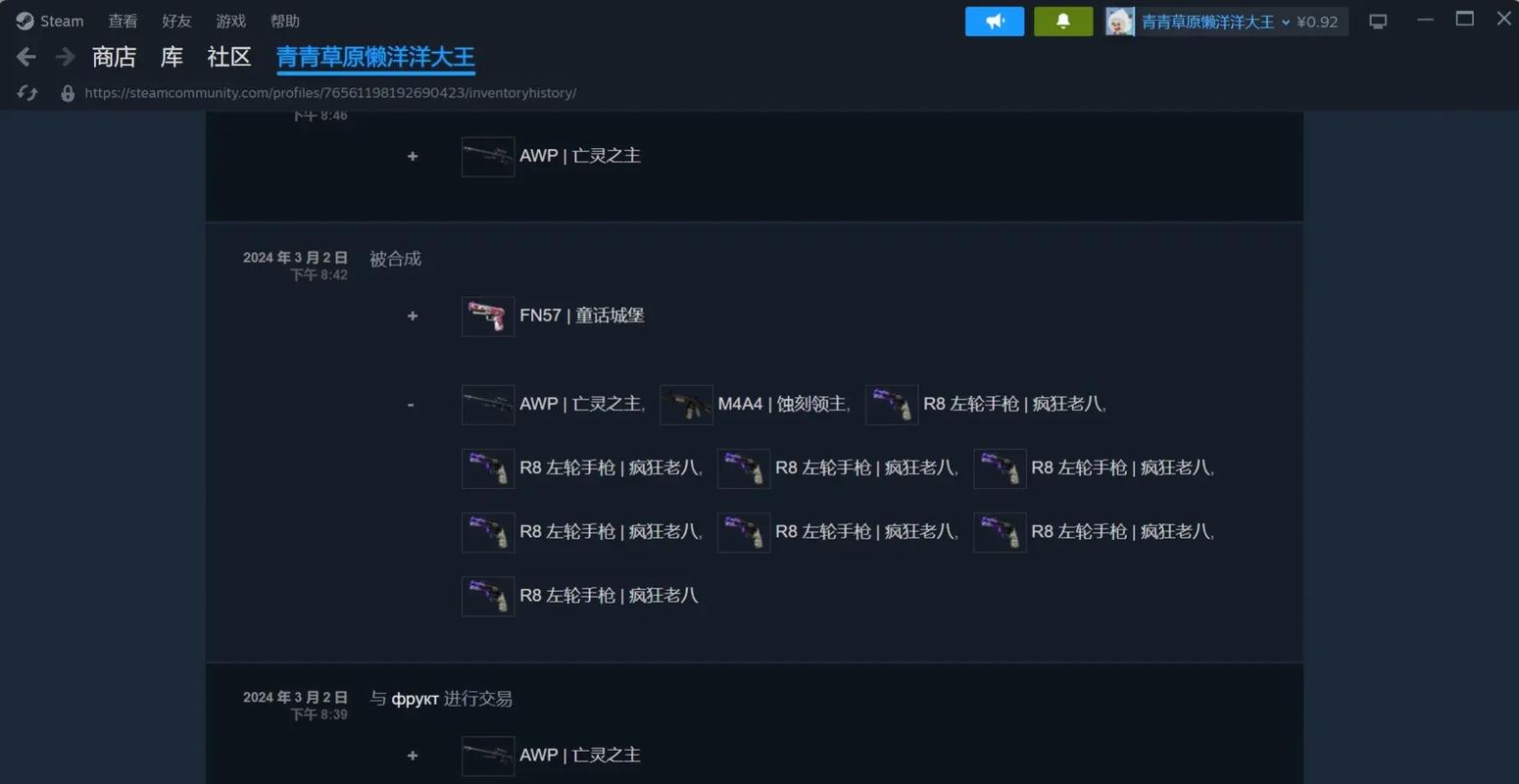Click AWP thumbnail in the фрукт trade
The height and width of the screenshot is (784, 1519).
point(488,757)
